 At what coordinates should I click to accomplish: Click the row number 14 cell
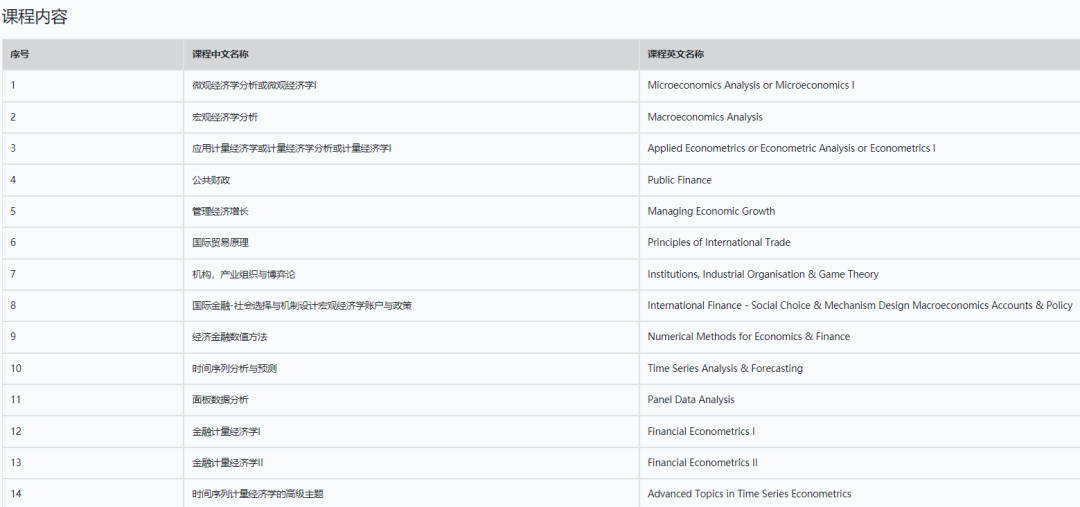point(16,493)
